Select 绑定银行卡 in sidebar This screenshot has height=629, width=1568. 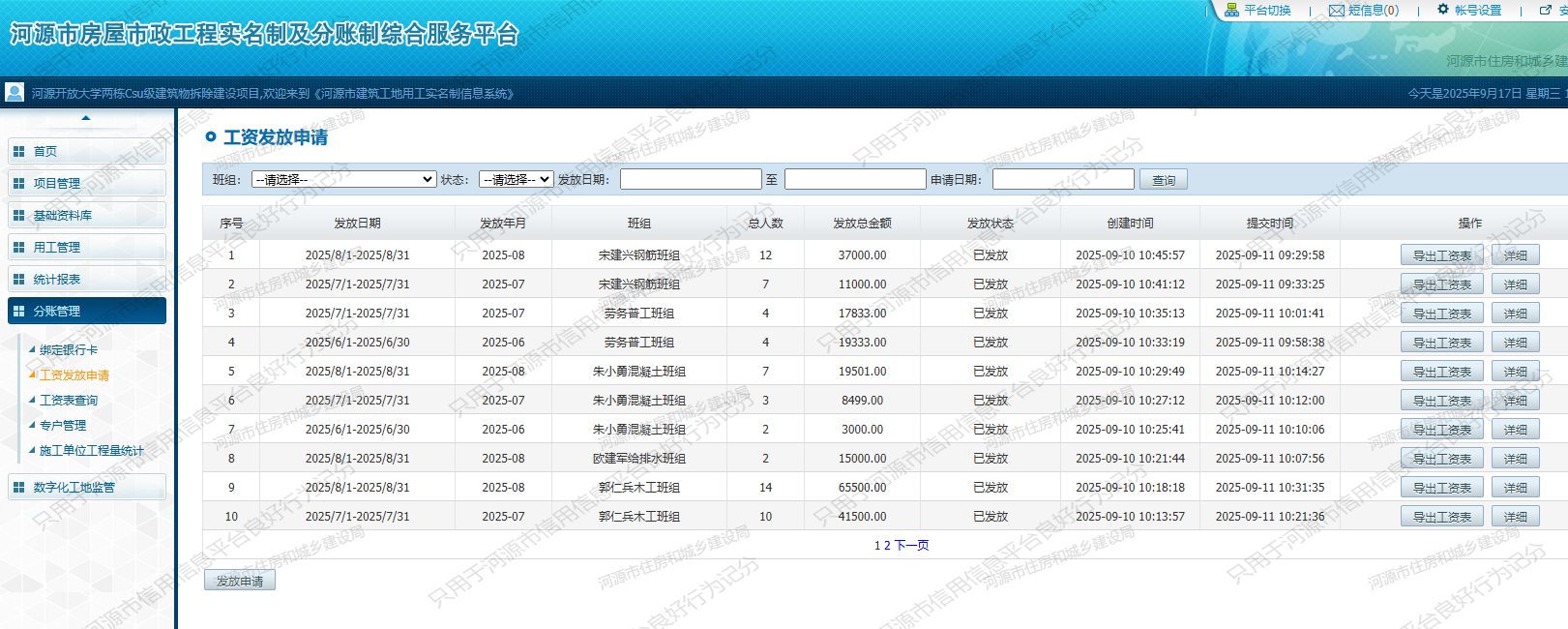click(x=68, y=350)
